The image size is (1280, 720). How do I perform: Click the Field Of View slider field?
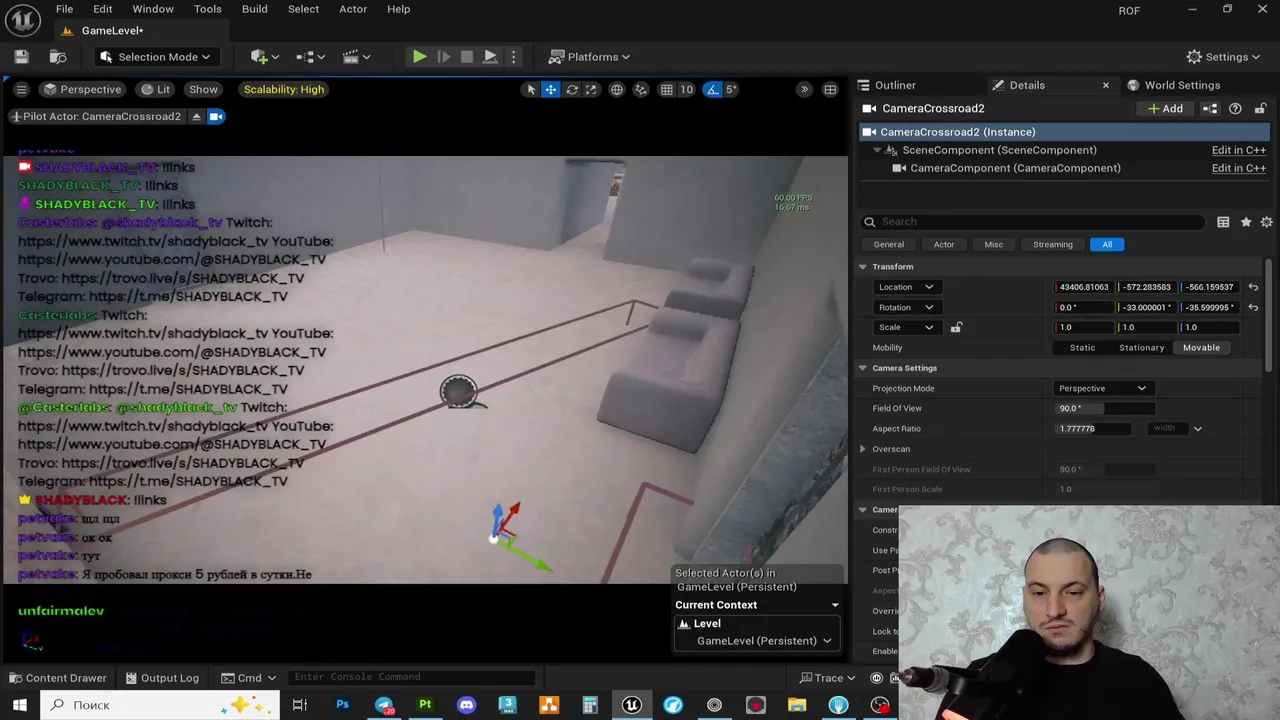(1105, 408)
